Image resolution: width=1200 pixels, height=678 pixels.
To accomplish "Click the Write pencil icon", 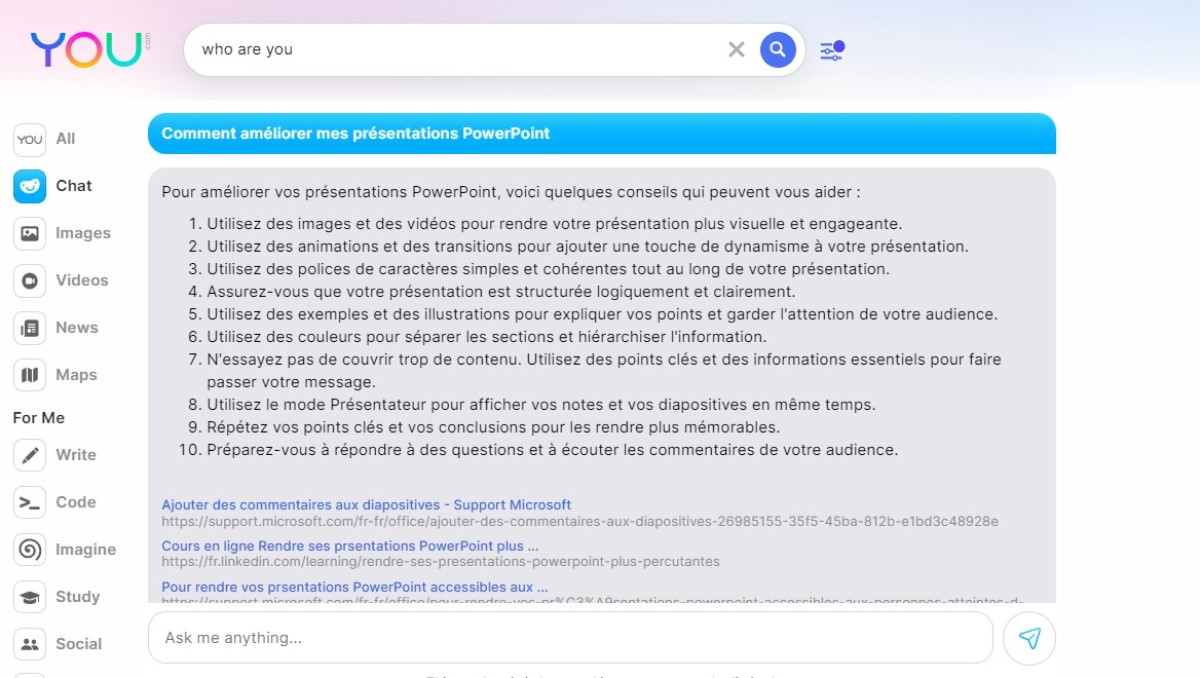I will [30, 455].
